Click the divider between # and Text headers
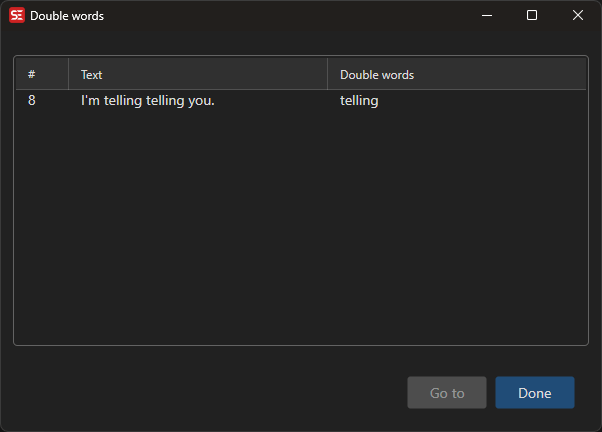 pos(68,75)
